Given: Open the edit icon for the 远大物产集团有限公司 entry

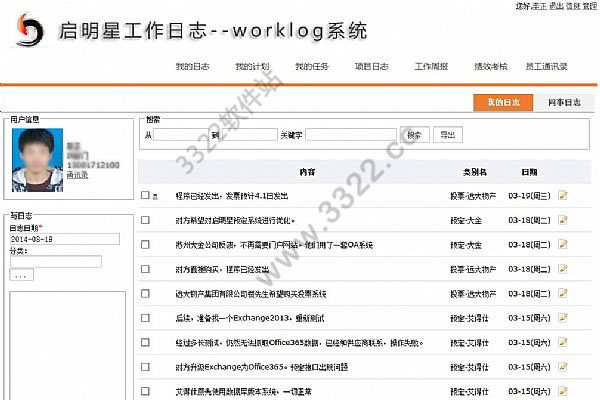Looking at the screenshot, I should (562, 293).
